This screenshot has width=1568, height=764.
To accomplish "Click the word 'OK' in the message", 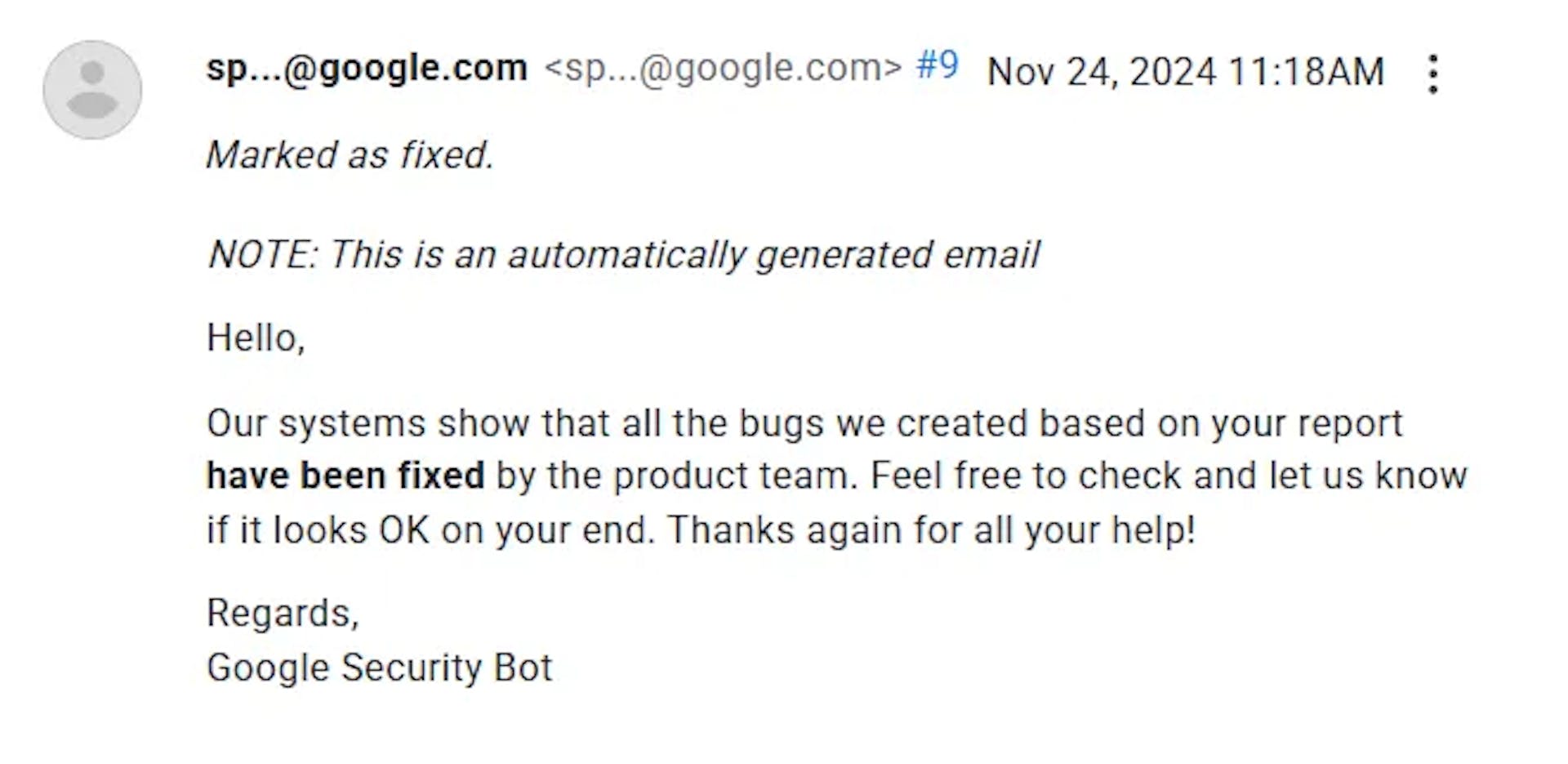I will point(403,529).
